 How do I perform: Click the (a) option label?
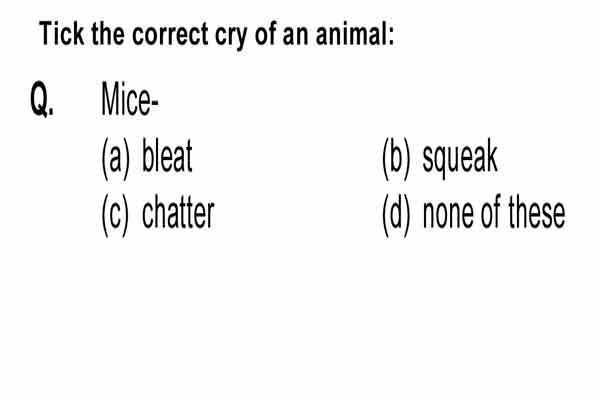[116, 158]
